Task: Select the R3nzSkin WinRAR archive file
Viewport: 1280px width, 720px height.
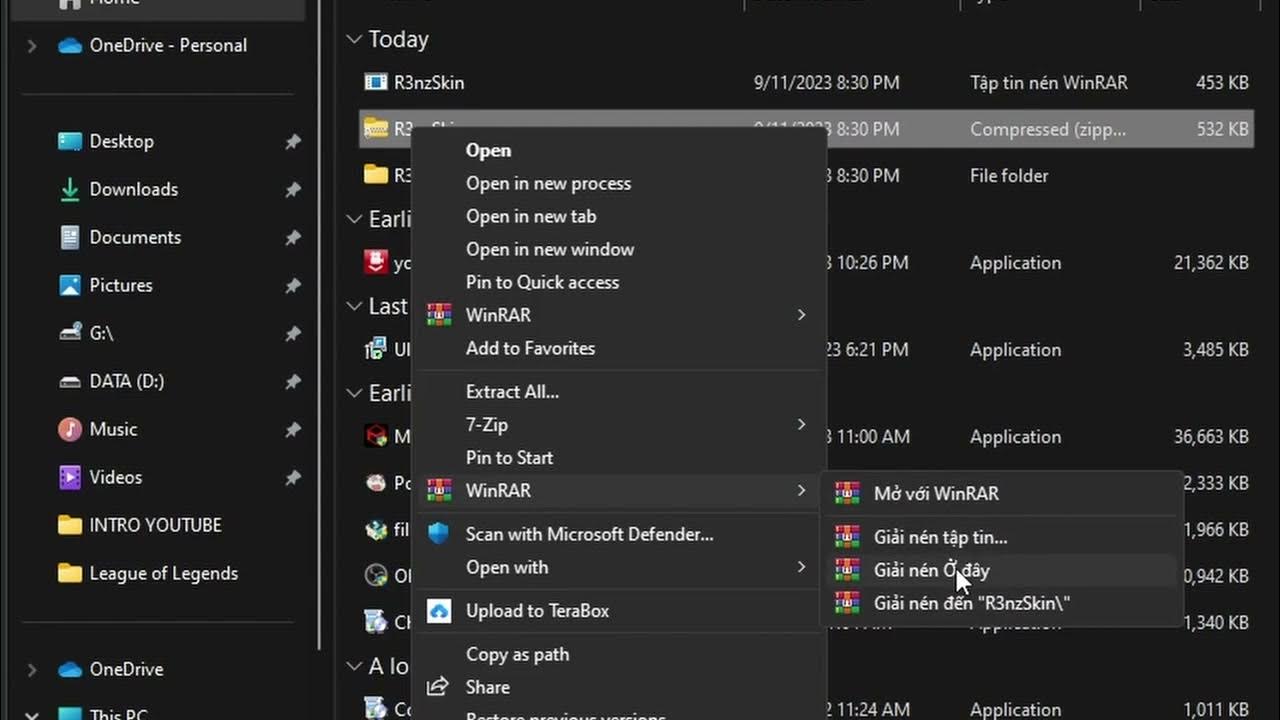Action: (428, 82)
